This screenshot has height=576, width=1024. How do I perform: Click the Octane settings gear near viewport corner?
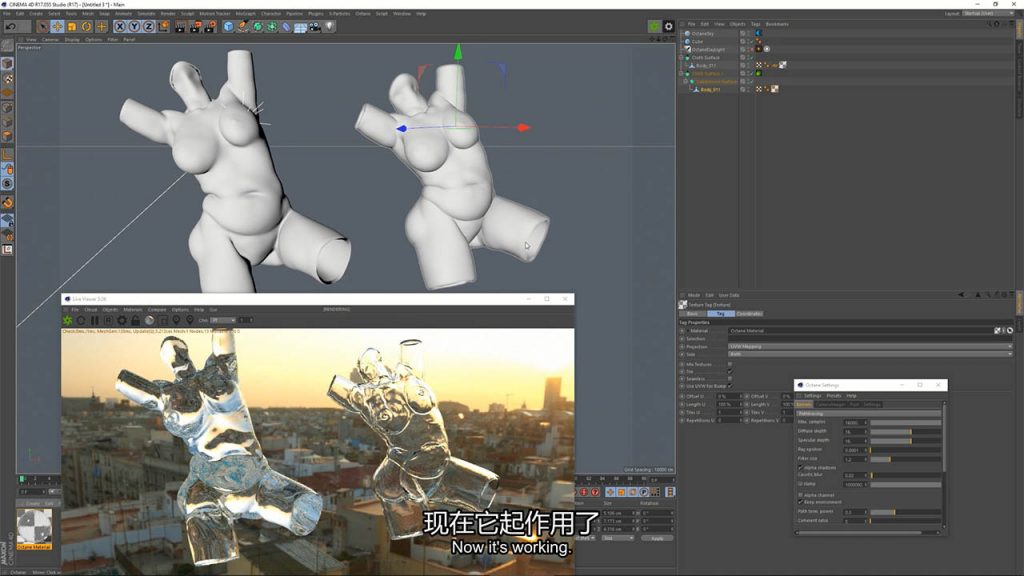coord(669,26)
